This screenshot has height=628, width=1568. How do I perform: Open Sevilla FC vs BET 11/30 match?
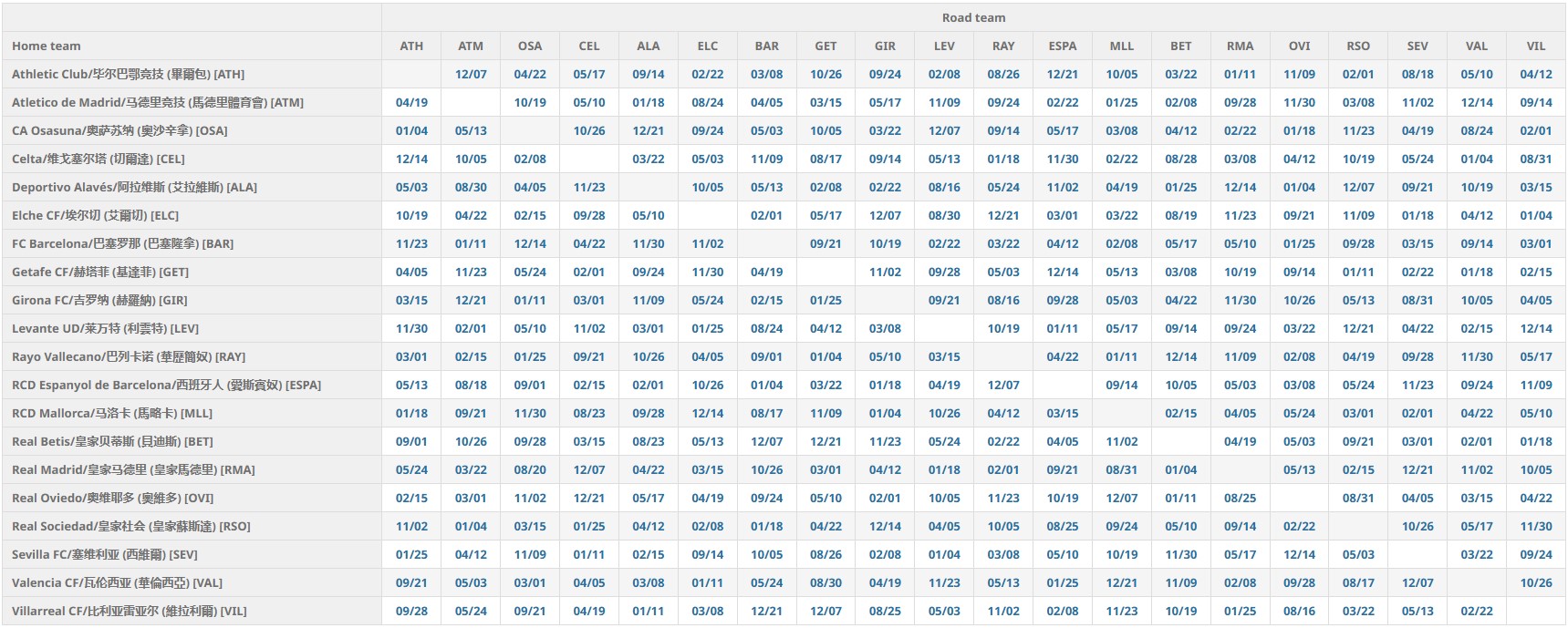pyautogui.click(x=1180, y=554)
